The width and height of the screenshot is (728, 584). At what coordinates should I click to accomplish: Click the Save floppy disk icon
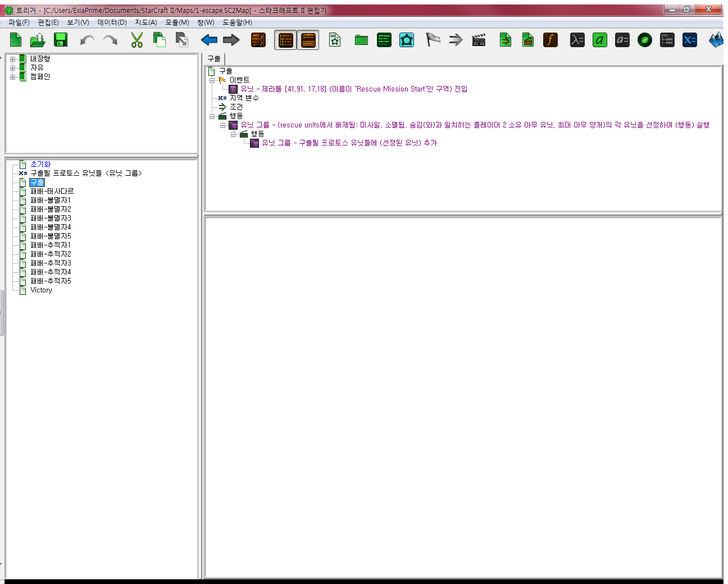coord(60,40)
